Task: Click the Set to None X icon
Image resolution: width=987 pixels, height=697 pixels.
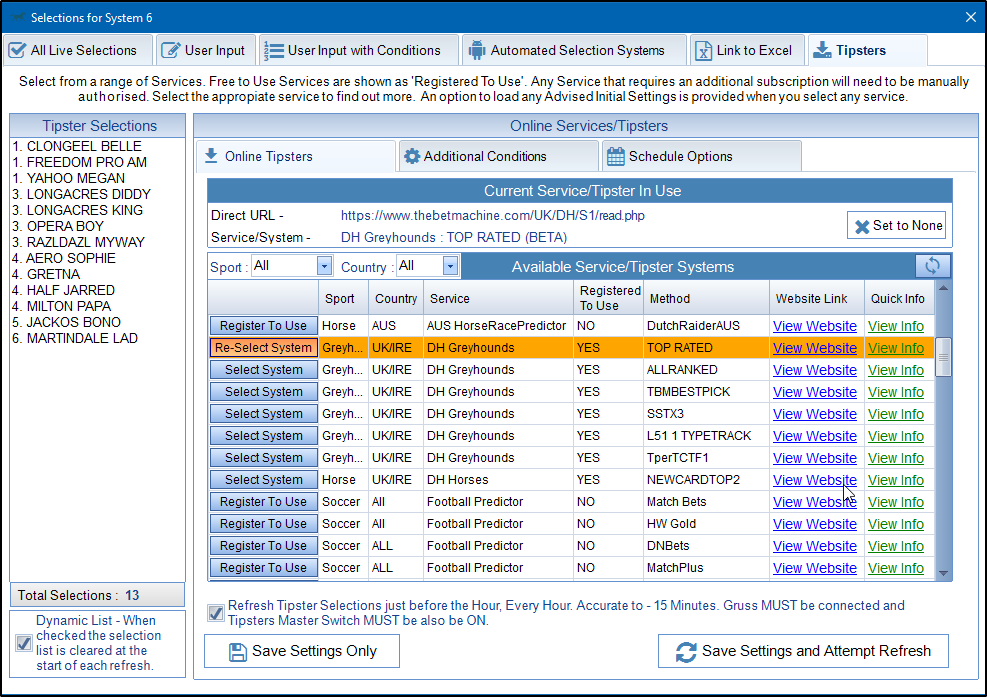Action: click(861, 226)
